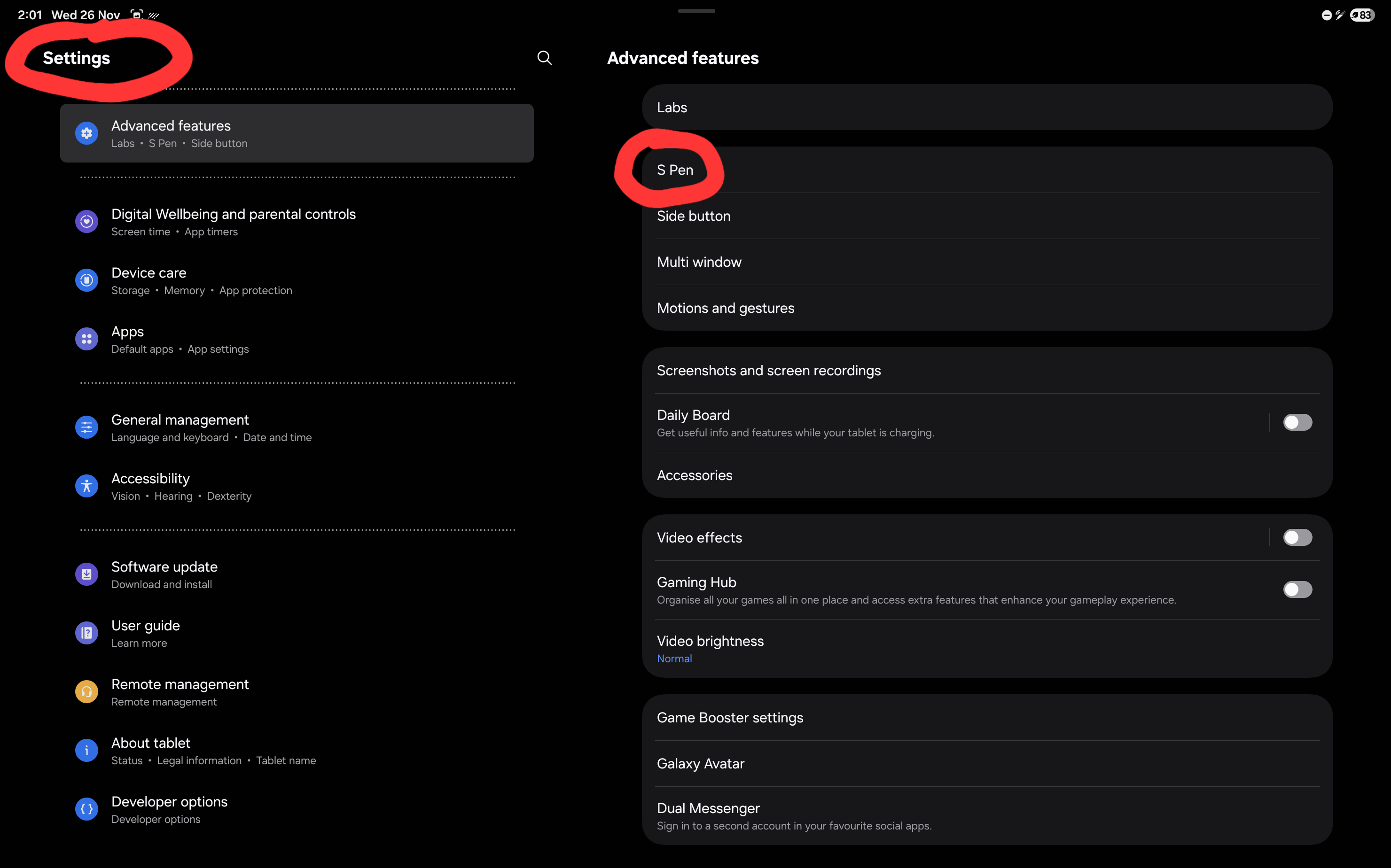
Task: Click the Apps grid icon
Action: [86, 339]
